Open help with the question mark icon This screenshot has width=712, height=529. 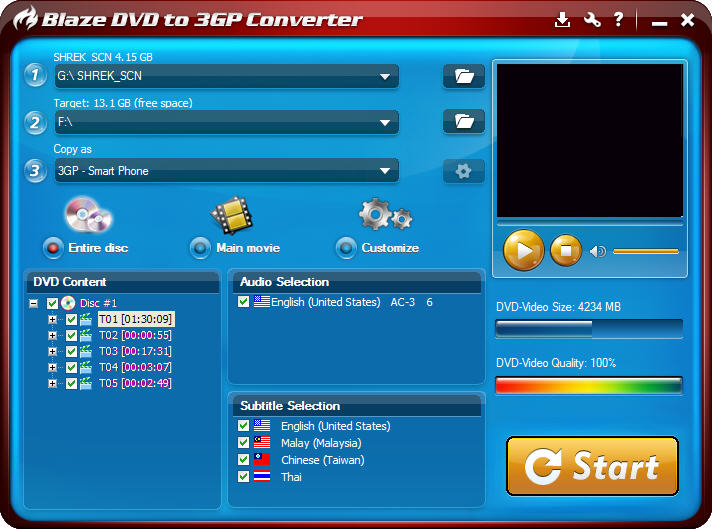click(x=619, y=20)
